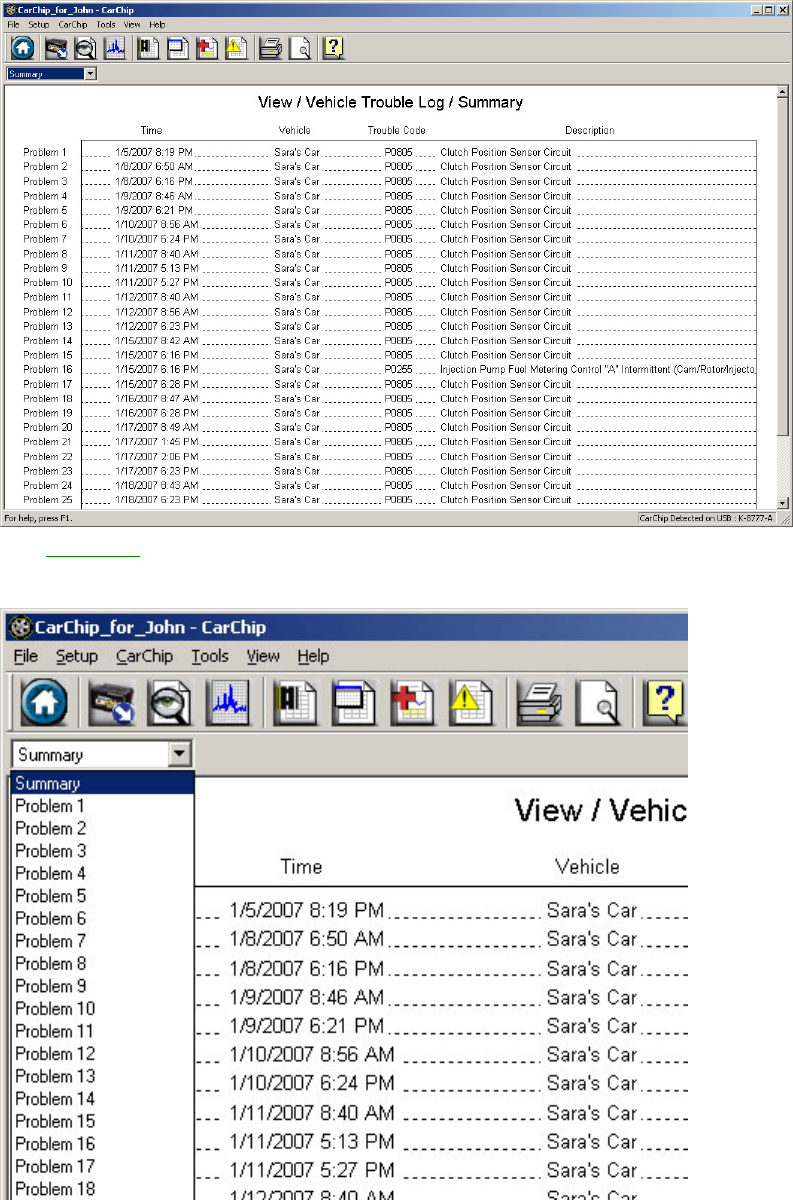Click Home icon in the enlarged lower view

(x=43, y=702)
